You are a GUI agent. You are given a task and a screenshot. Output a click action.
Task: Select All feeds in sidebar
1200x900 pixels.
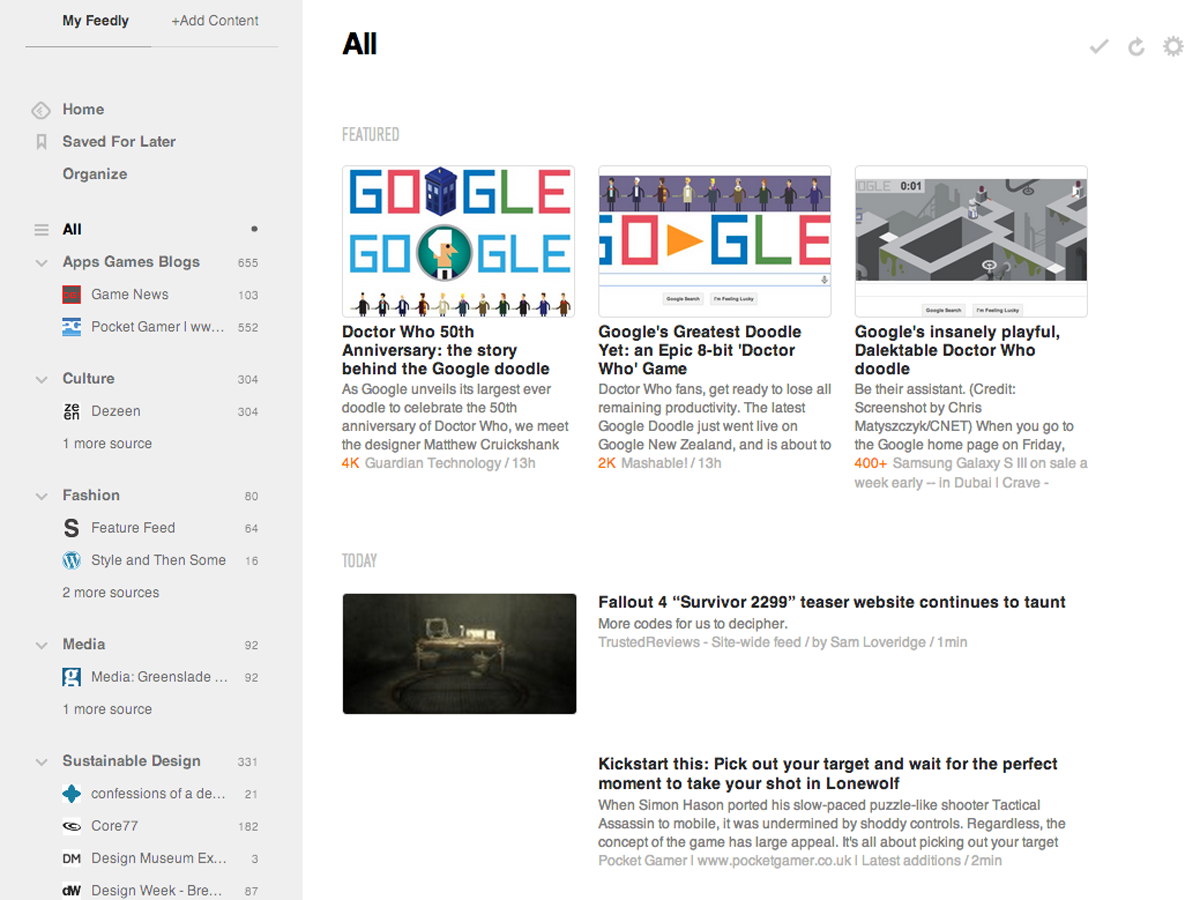click(72, 229)
